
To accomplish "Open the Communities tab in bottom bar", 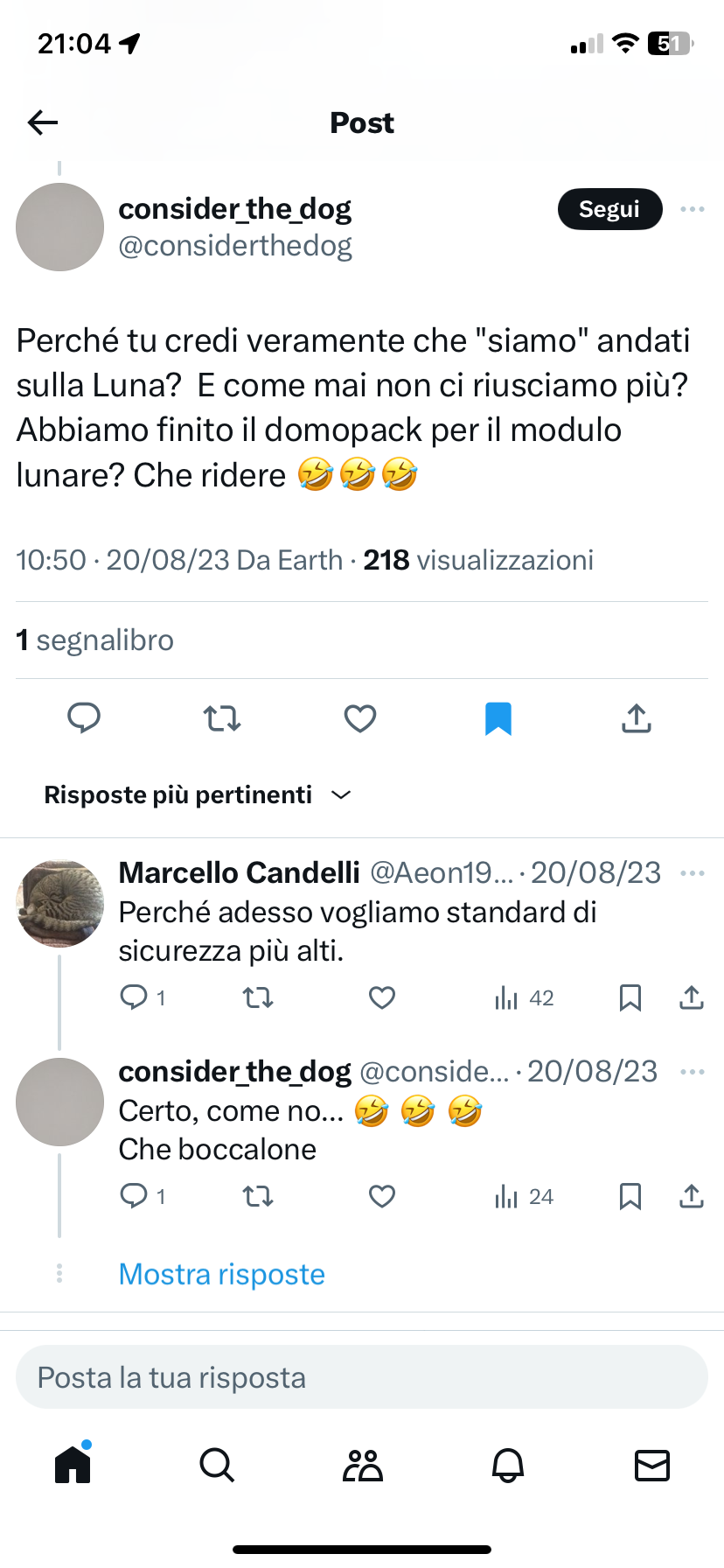I will point(363,1465).
